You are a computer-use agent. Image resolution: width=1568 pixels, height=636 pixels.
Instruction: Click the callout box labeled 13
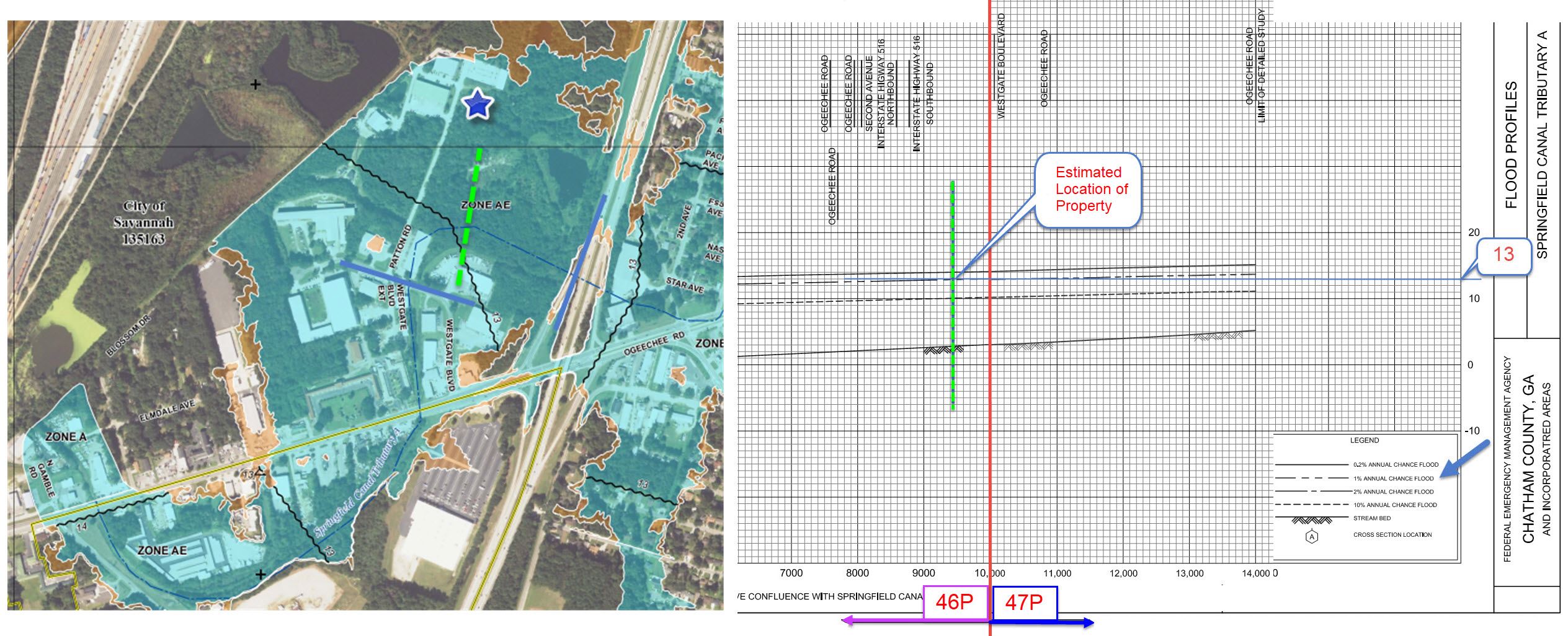click(x=1503, y=255)
